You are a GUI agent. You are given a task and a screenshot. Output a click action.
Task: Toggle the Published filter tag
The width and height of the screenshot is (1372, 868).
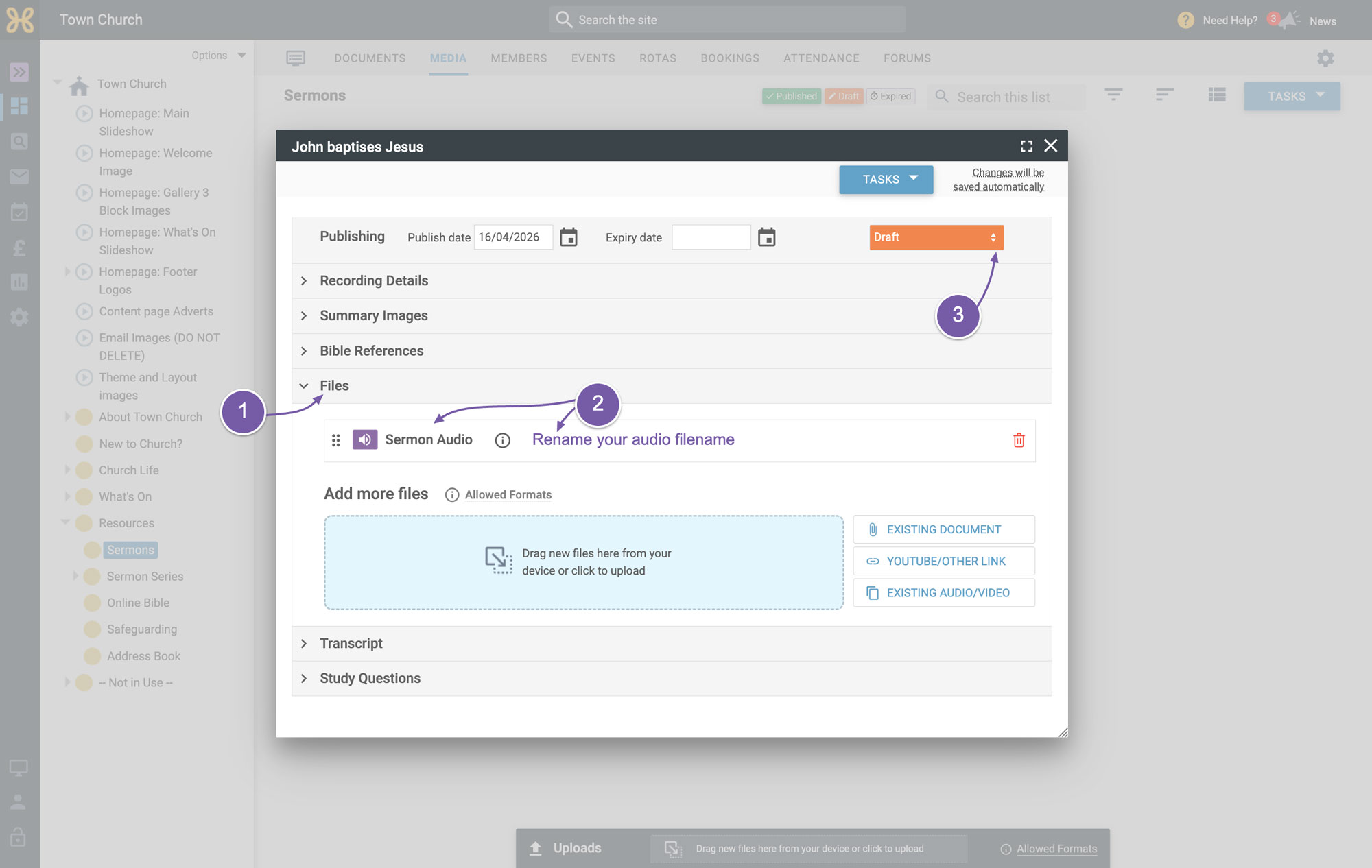791,96
